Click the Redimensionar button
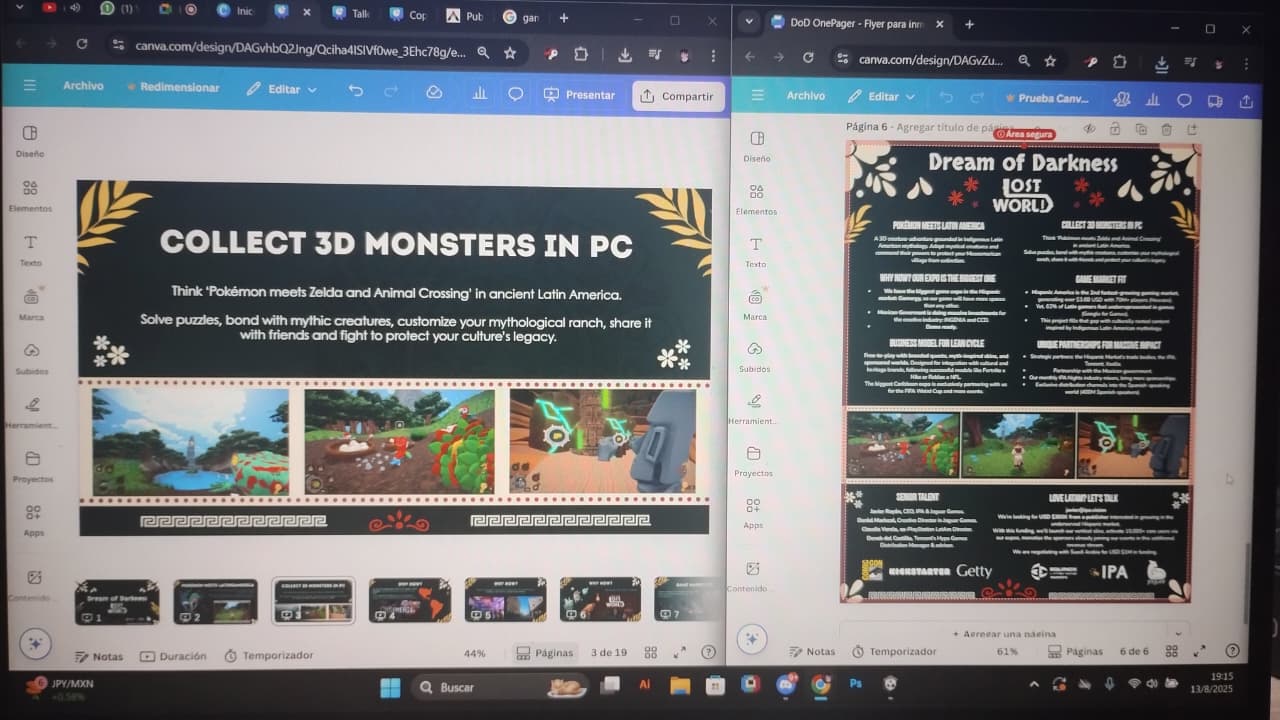Image resolution: width=1280 pixels, height=720 pixels. tap(173, 88)
